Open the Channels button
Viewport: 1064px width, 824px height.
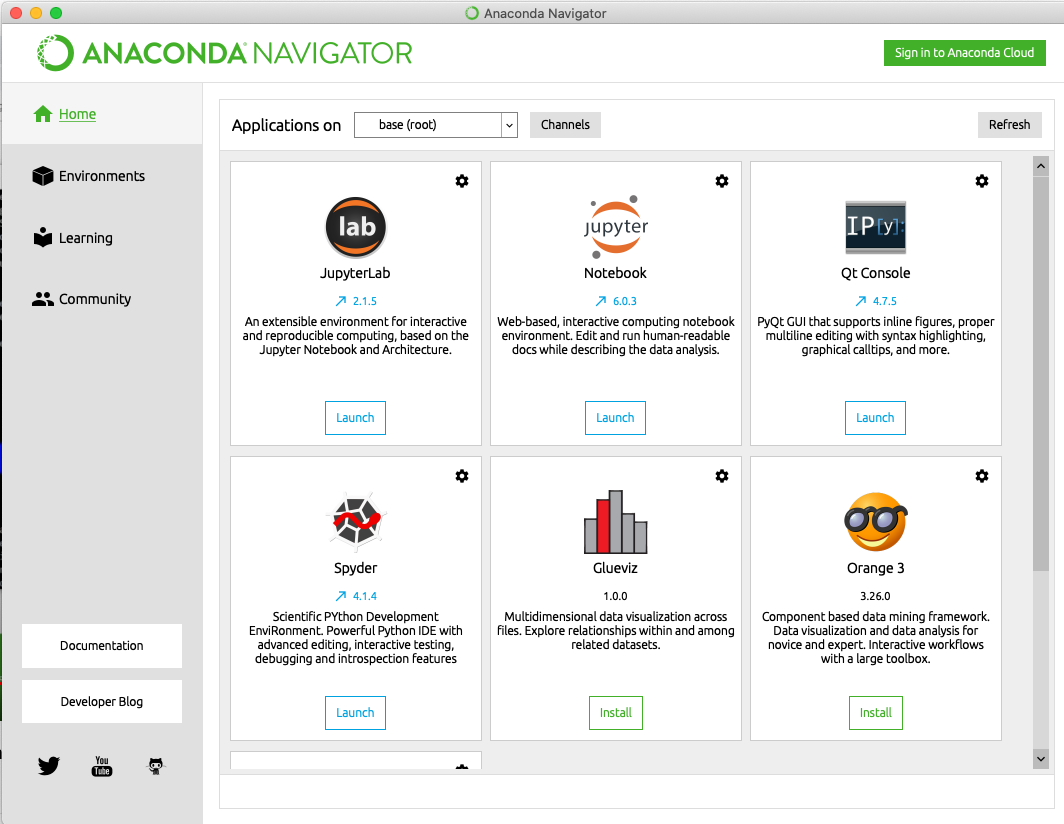point(565,125)
